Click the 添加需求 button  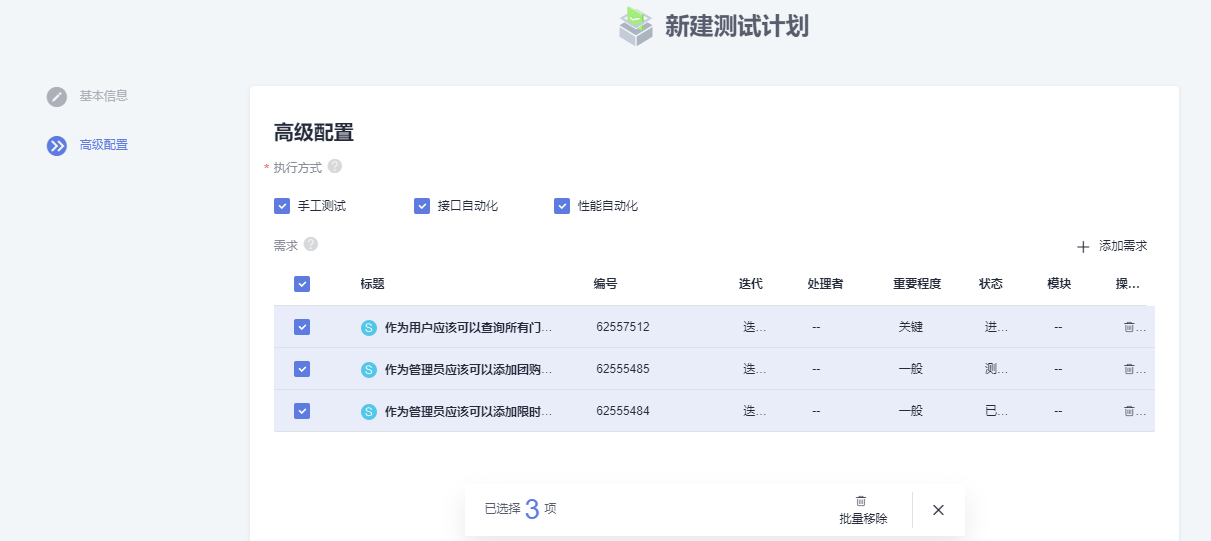(1112, 246)
